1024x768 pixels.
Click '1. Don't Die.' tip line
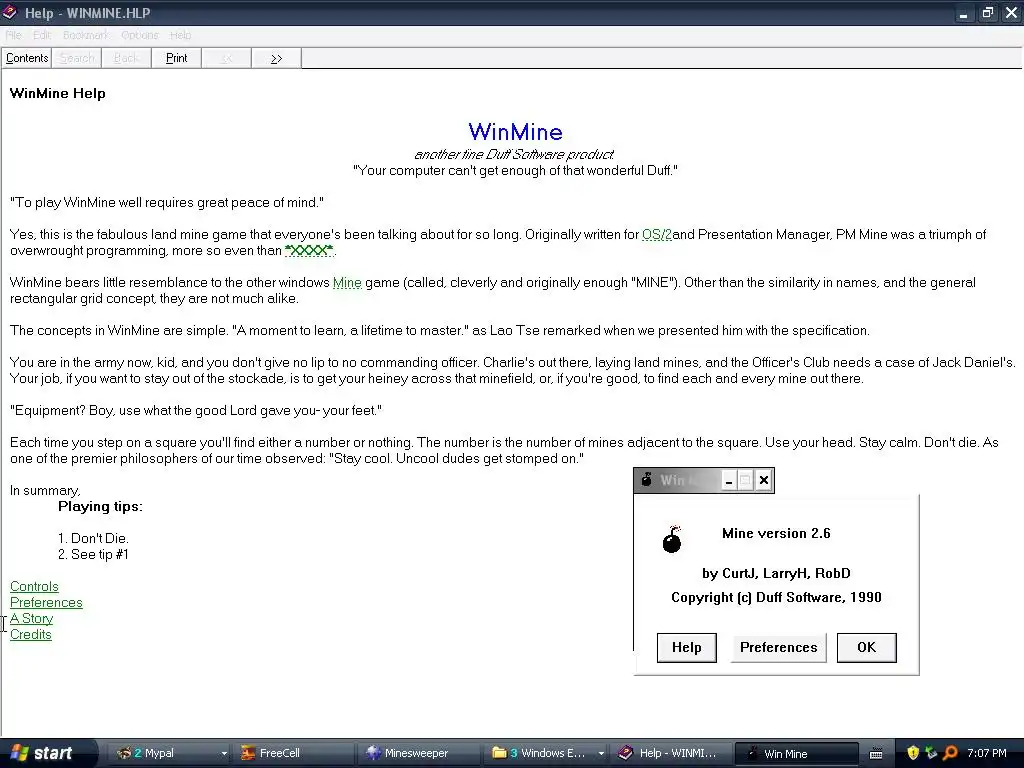(93, 538)
